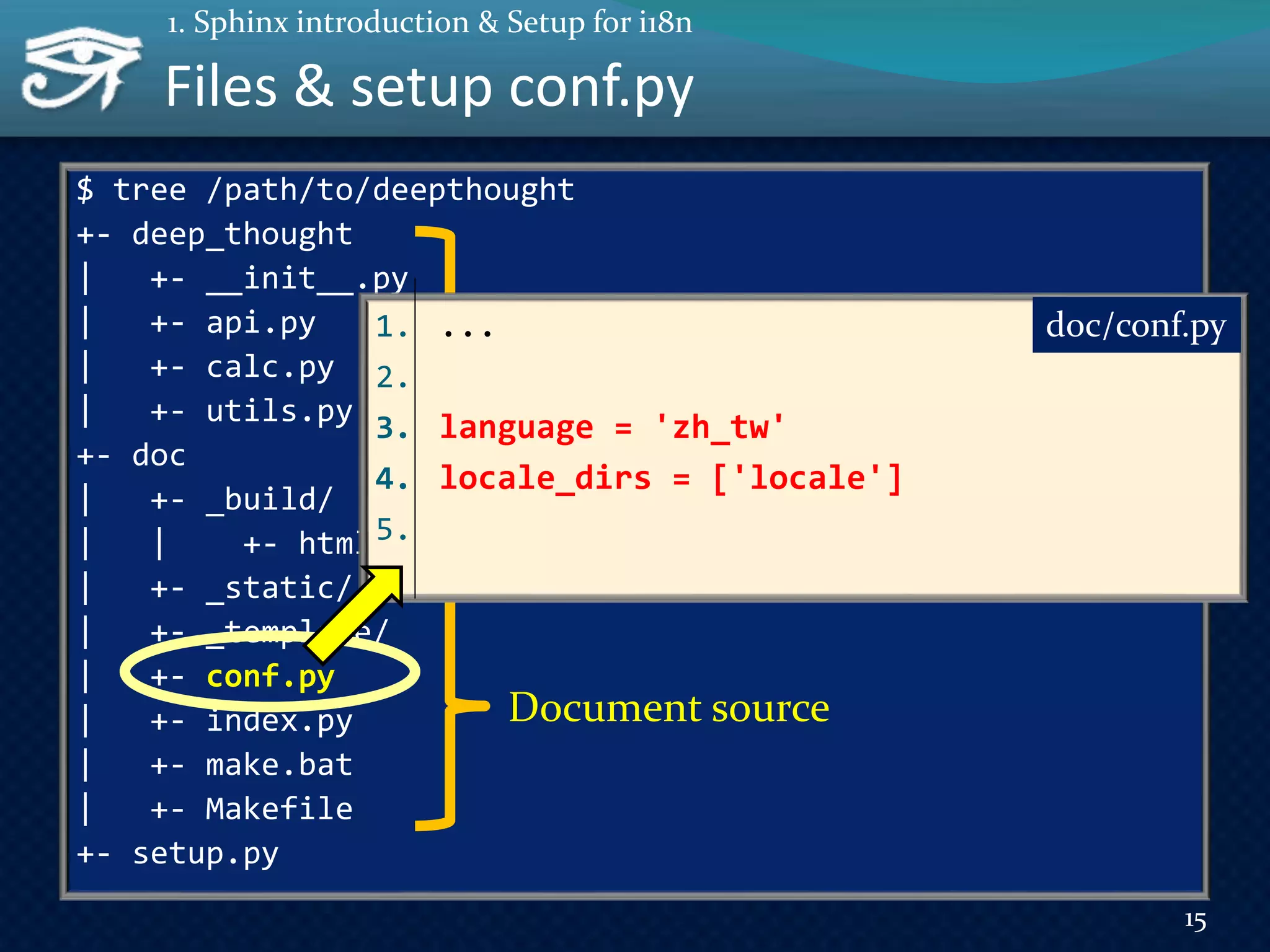Select the doc folder row
Image resolution: width=1270 pixels, height=952 pixels.
point(131,456)
